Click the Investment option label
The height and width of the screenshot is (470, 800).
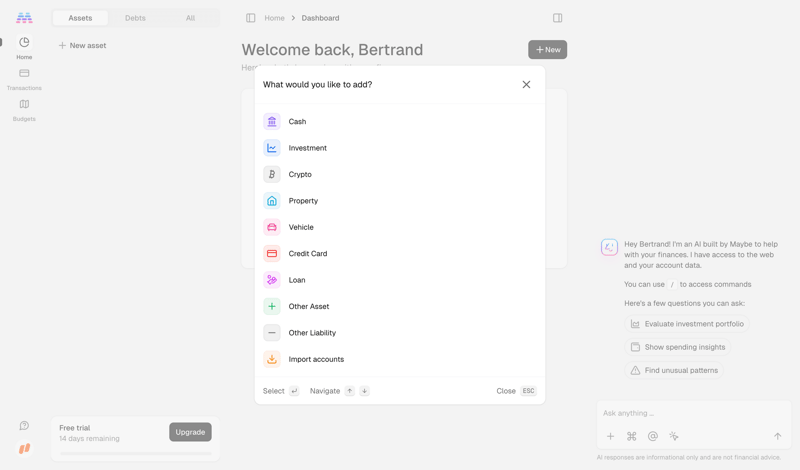pyautogui.click(x=308, y=148)
